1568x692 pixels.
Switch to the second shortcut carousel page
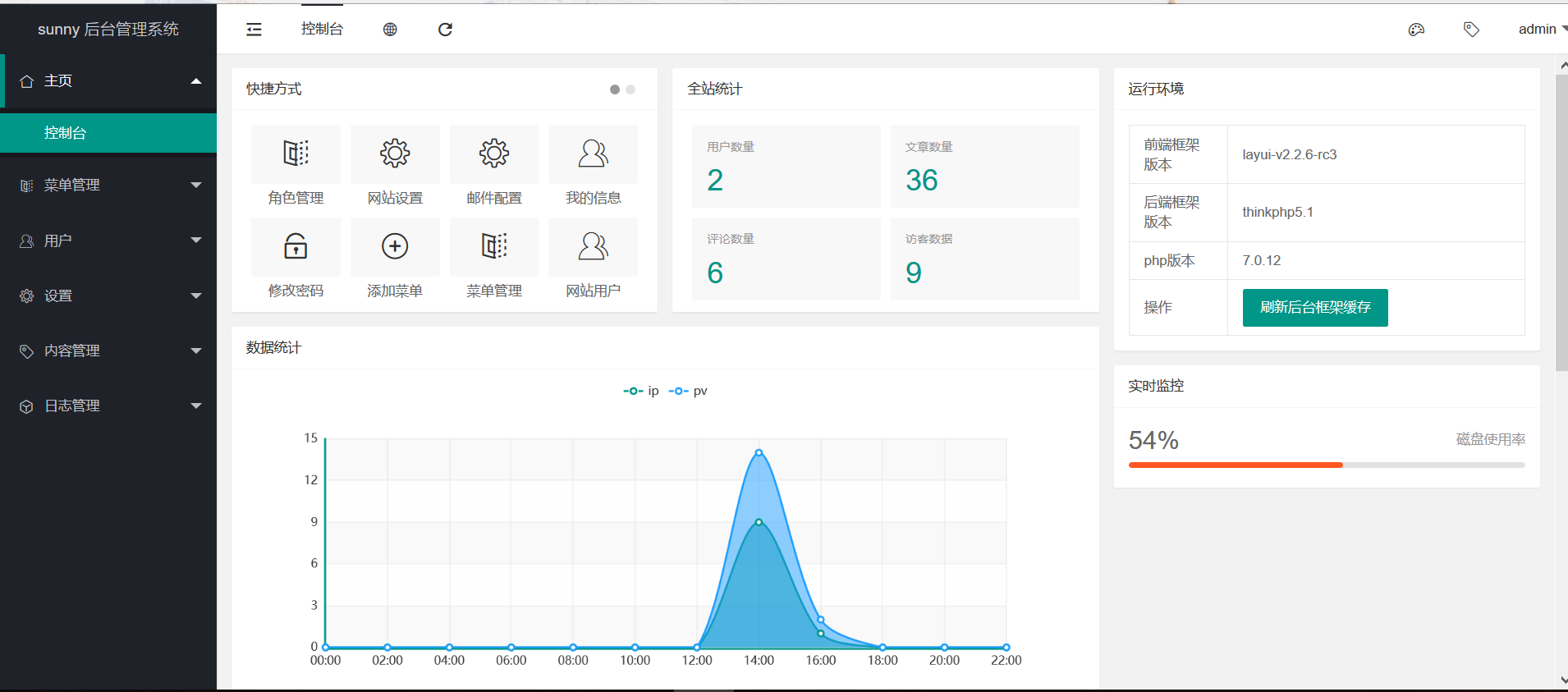tap(630, 89)
